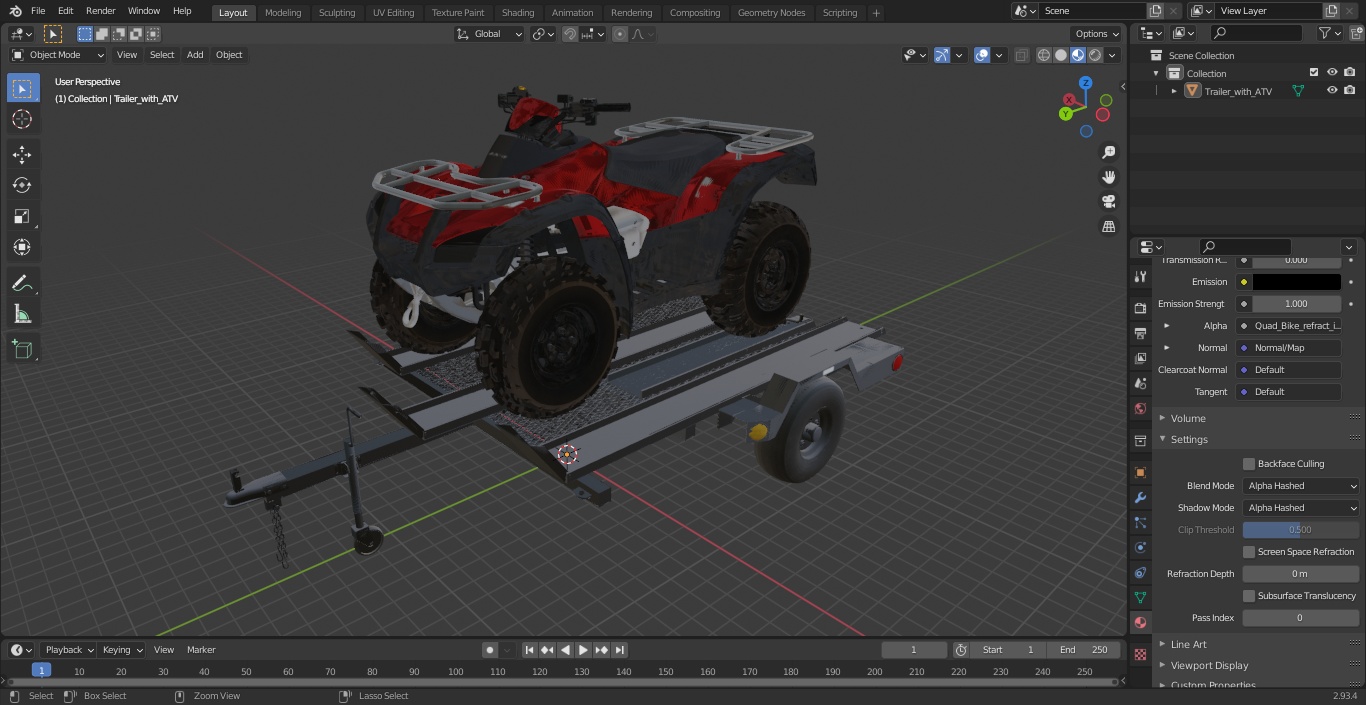The height and width of the screenshot is (705, 1366).
Task: Open the viewport Add menu
Action: coord(195,55)
